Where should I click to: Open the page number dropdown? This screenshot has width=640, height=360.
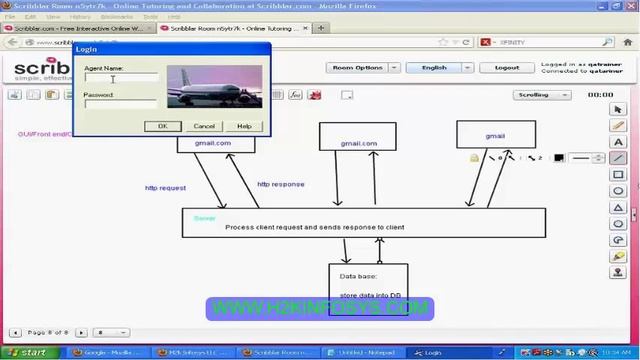pyautogui.click(x=111, y=333)
